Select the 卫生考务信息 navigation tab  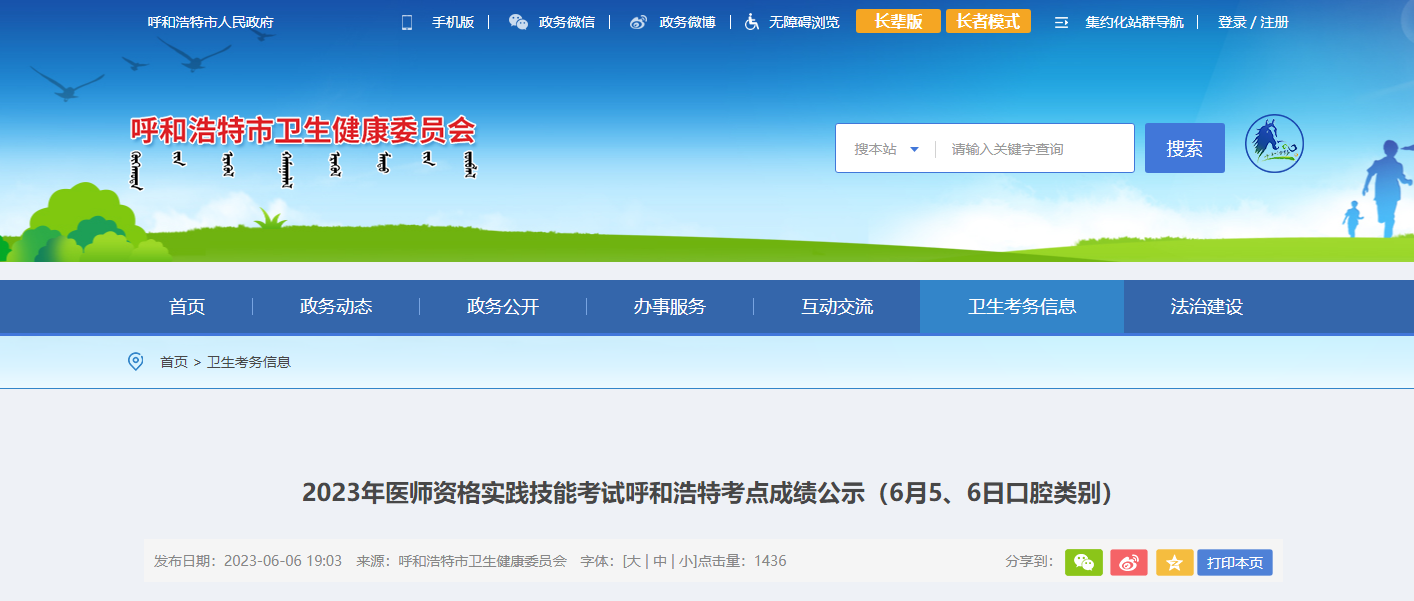click(1022, 307)
